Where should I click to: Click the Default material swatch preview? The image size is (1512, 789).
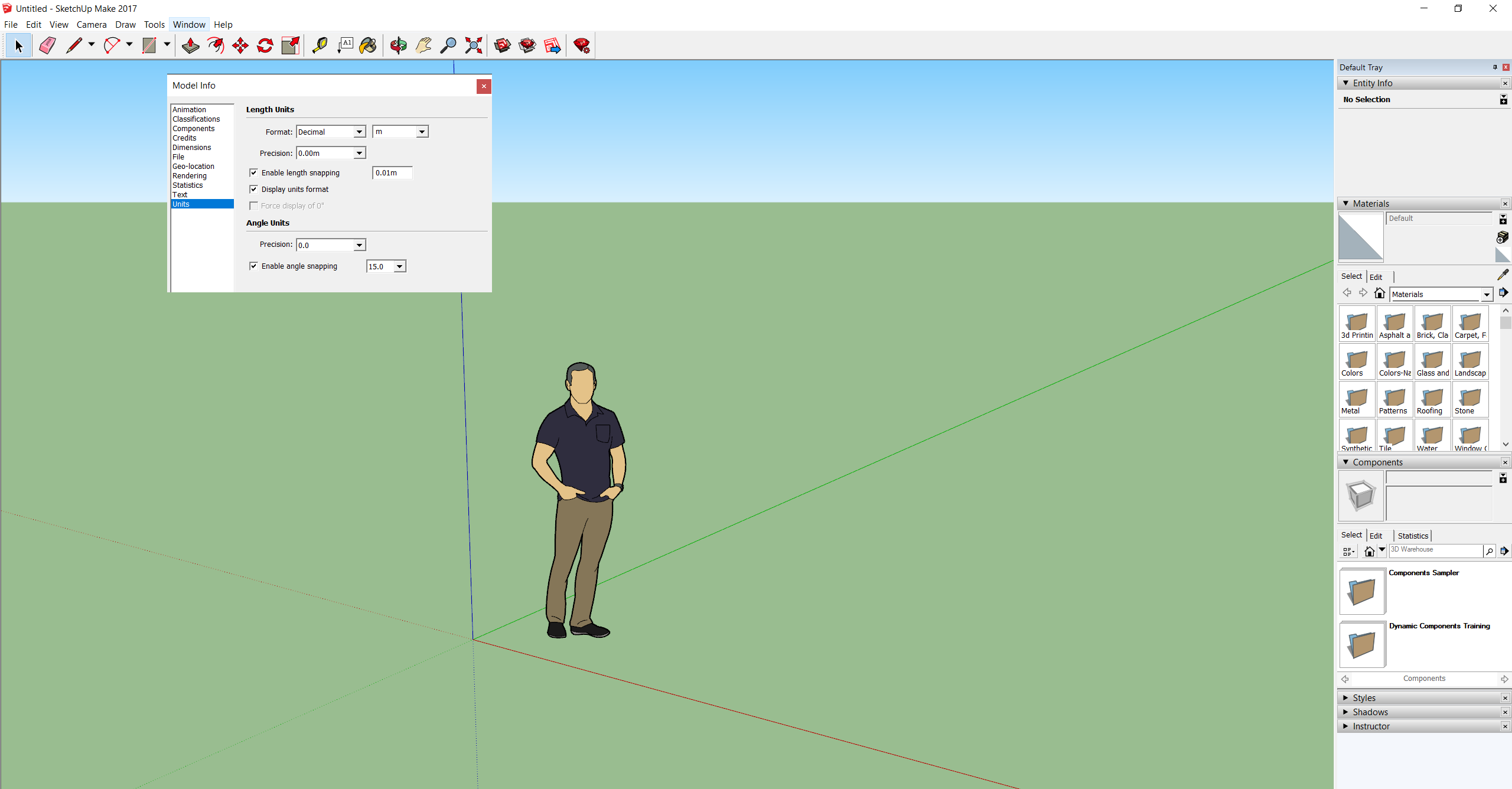[1361, 237]
